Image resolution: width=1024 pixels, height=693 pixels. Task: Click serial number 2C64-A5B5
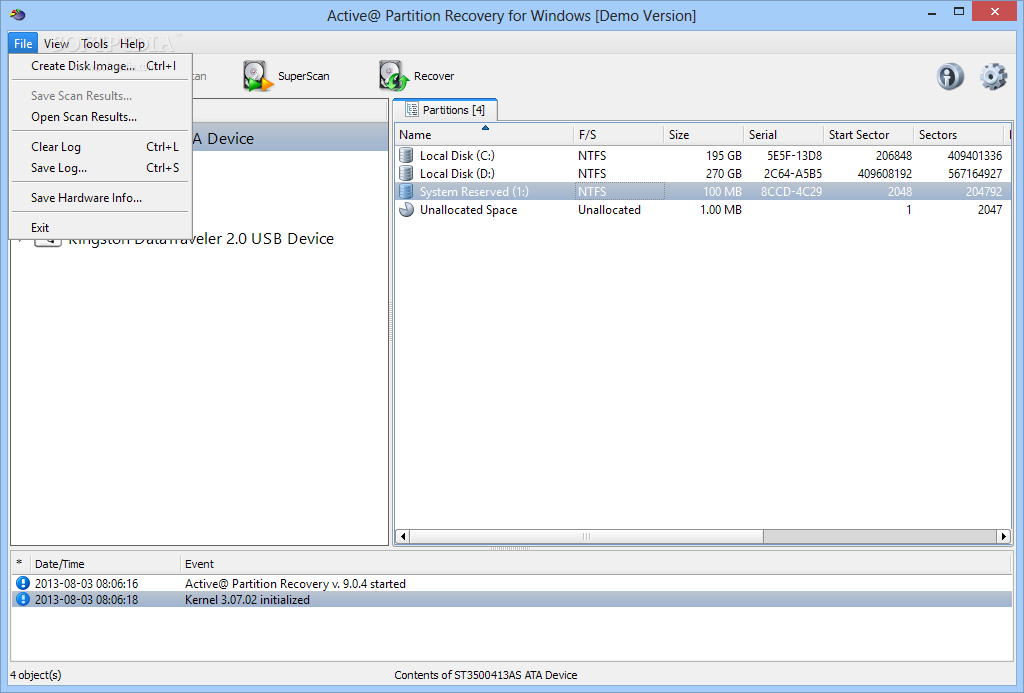pos(793,174)
